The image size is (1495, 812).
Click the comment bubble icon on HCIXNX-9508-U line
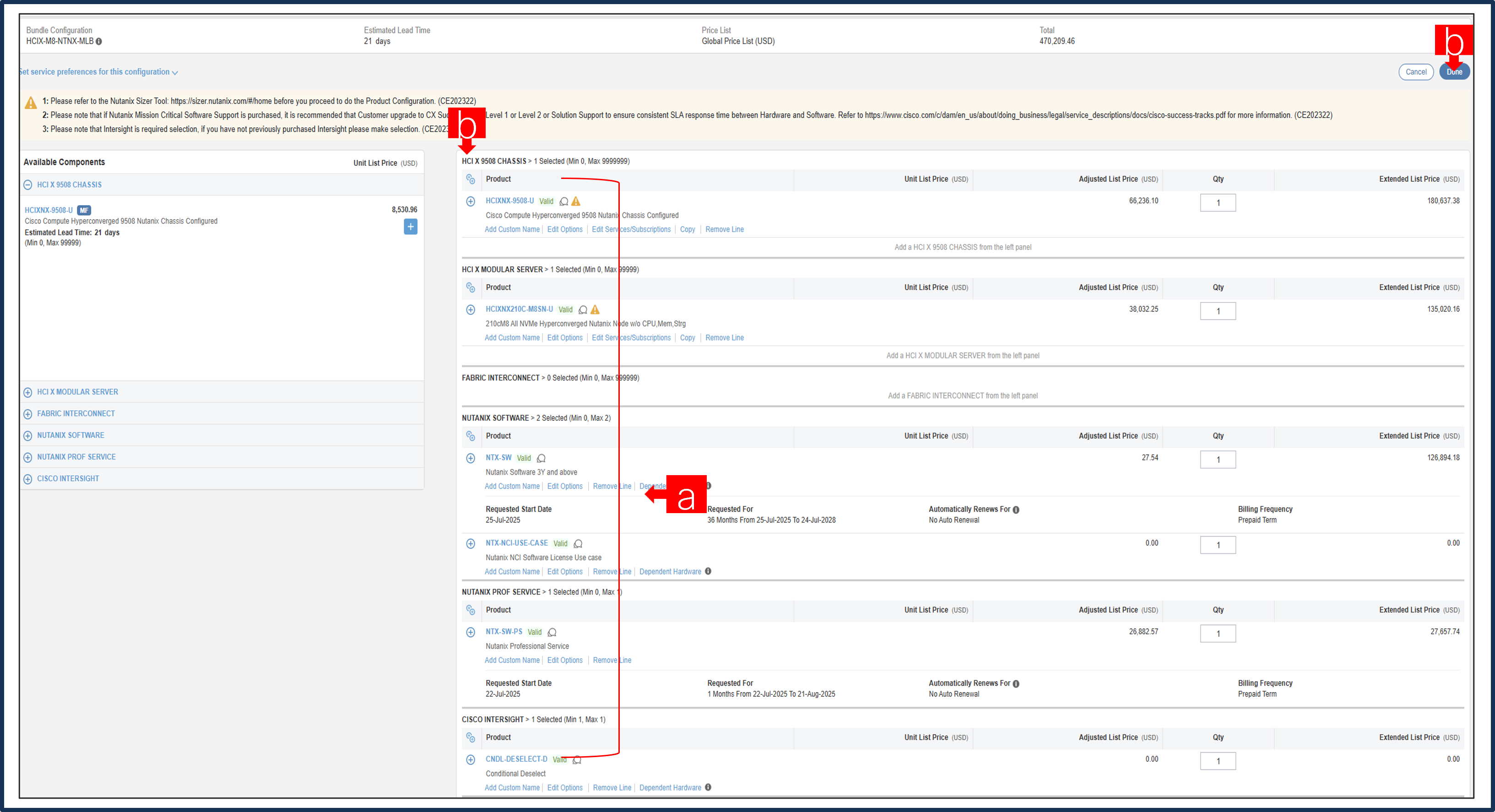564,201
